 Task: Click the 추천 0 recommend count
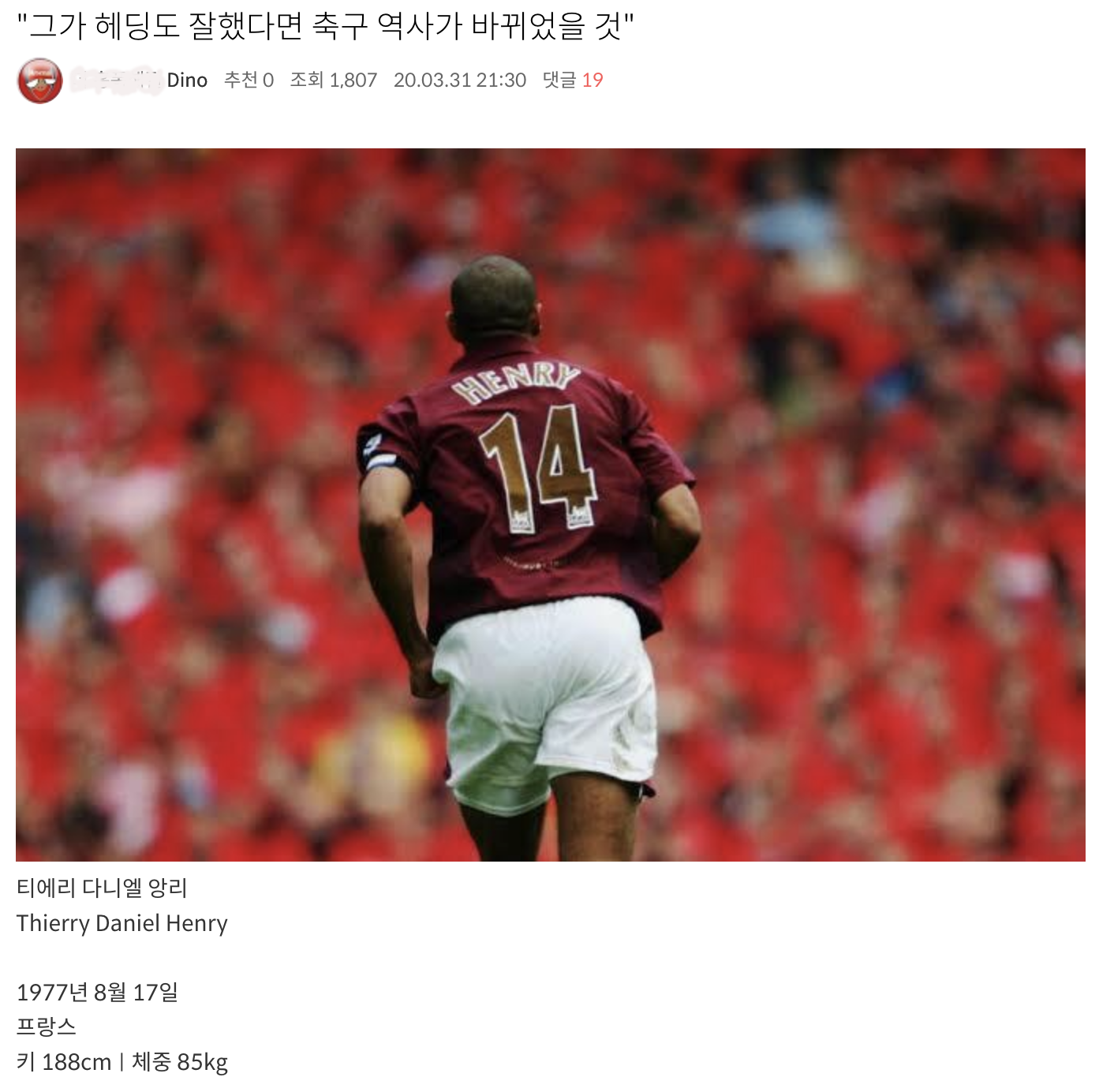[x=249, y=80]
